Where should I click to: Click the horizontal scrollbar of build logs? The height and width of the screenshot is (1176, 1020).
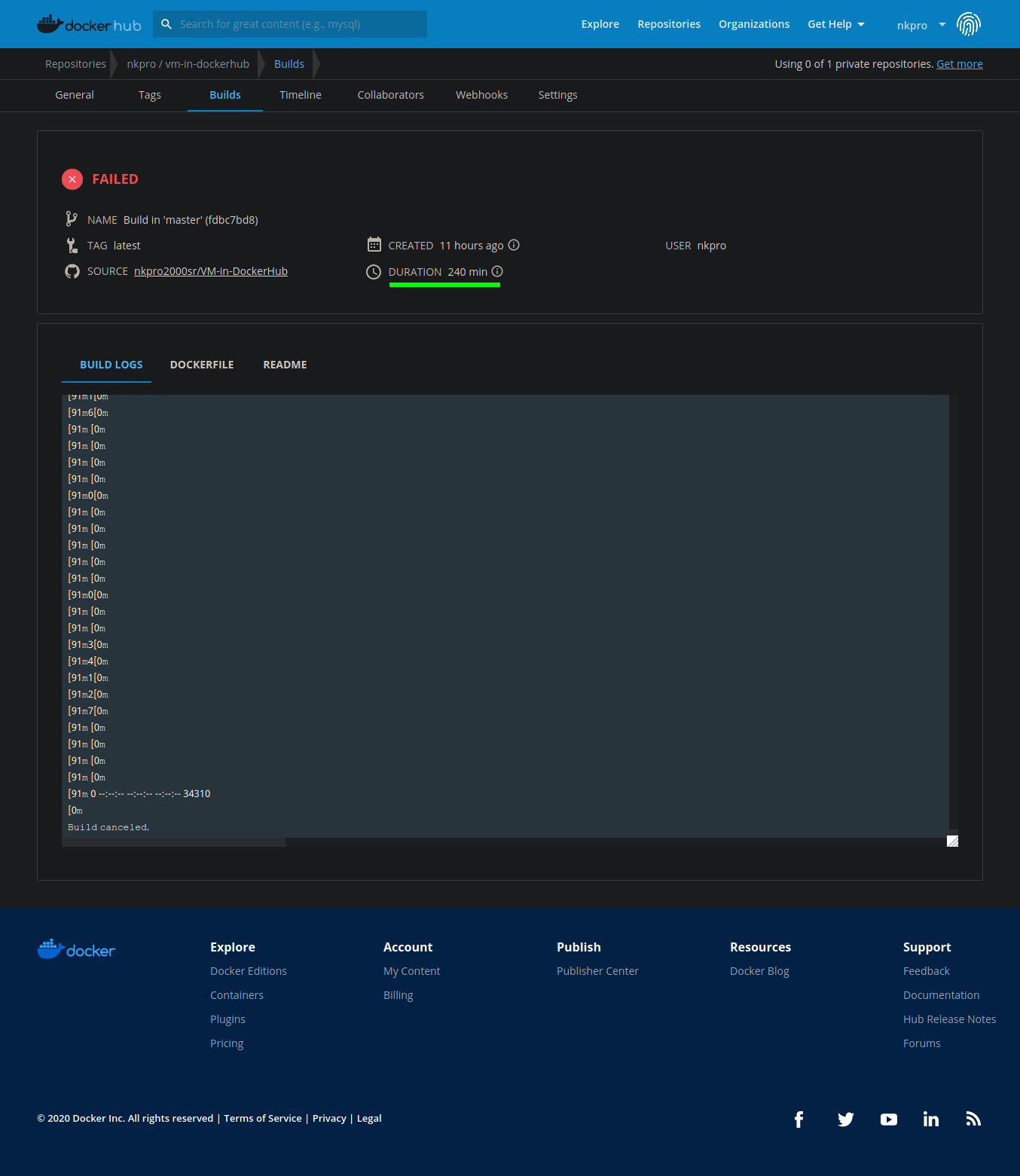click(174, 842)
